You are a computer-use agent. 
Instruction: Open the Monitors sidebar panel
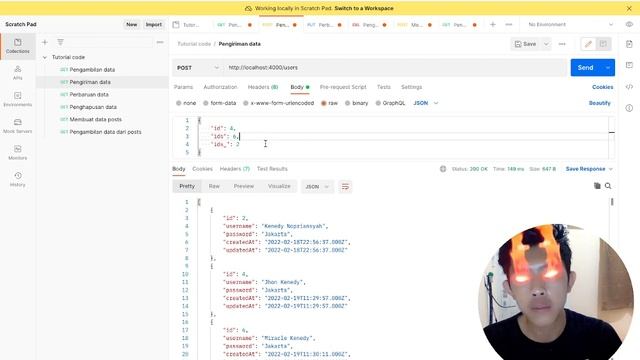click(x=18, y=153)
